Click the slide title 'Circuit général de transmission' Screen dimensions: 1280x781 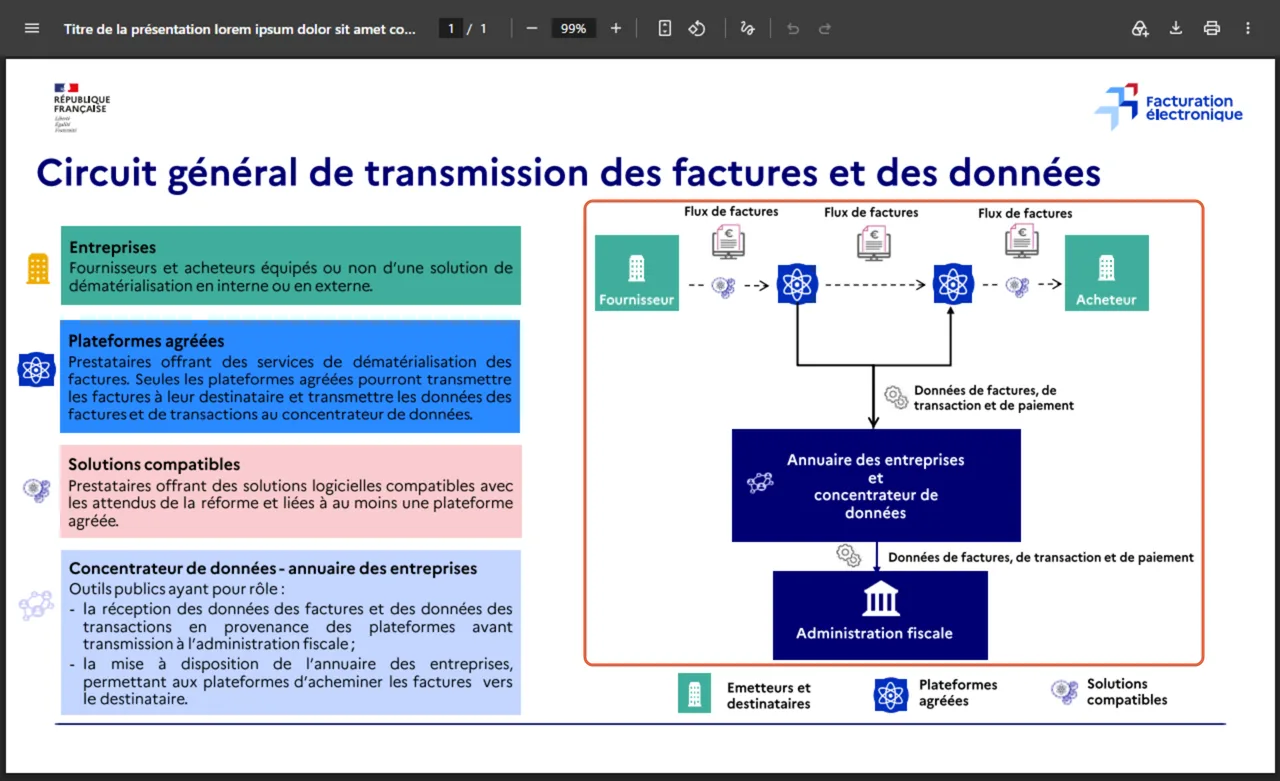[x=568, y=172]
